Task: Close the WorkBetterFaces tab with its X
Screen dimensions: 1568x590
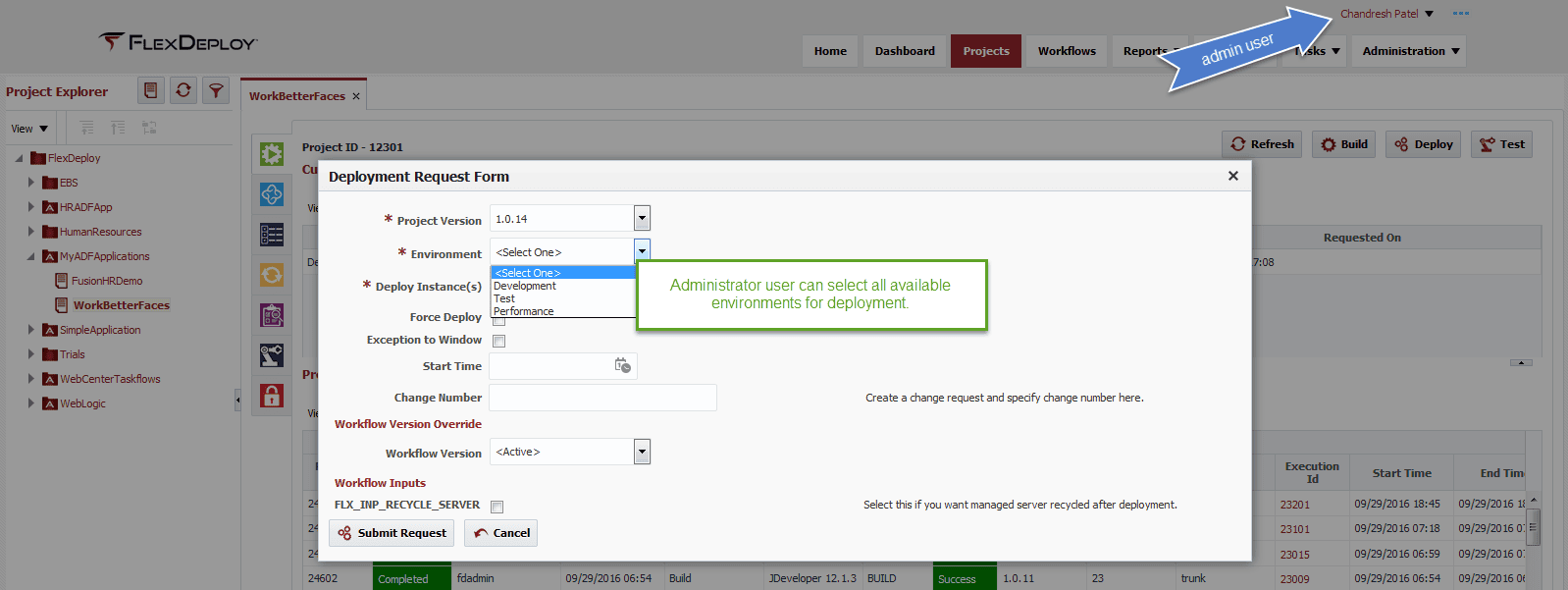Action: point(356,96)
